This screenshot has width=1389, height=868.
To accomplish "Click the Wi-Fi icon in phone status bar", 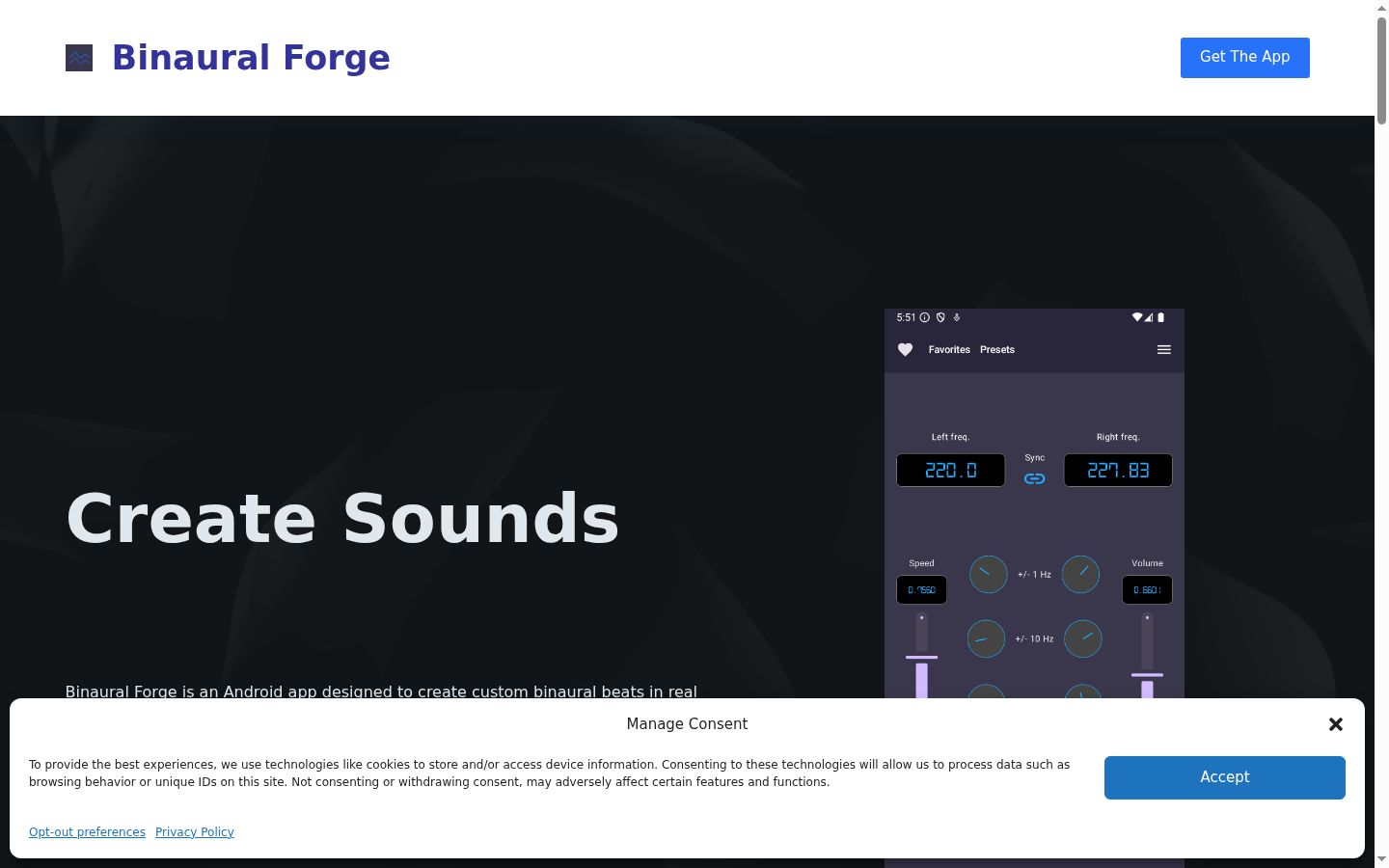I will [x=1136, y=317].
